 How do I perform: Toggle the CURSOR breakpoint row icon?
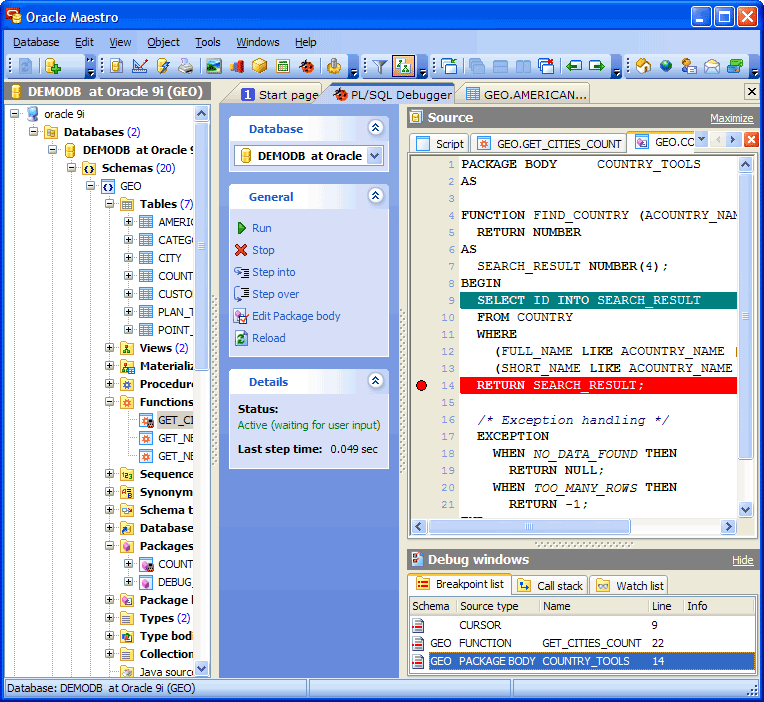click(x=418, y=625)
